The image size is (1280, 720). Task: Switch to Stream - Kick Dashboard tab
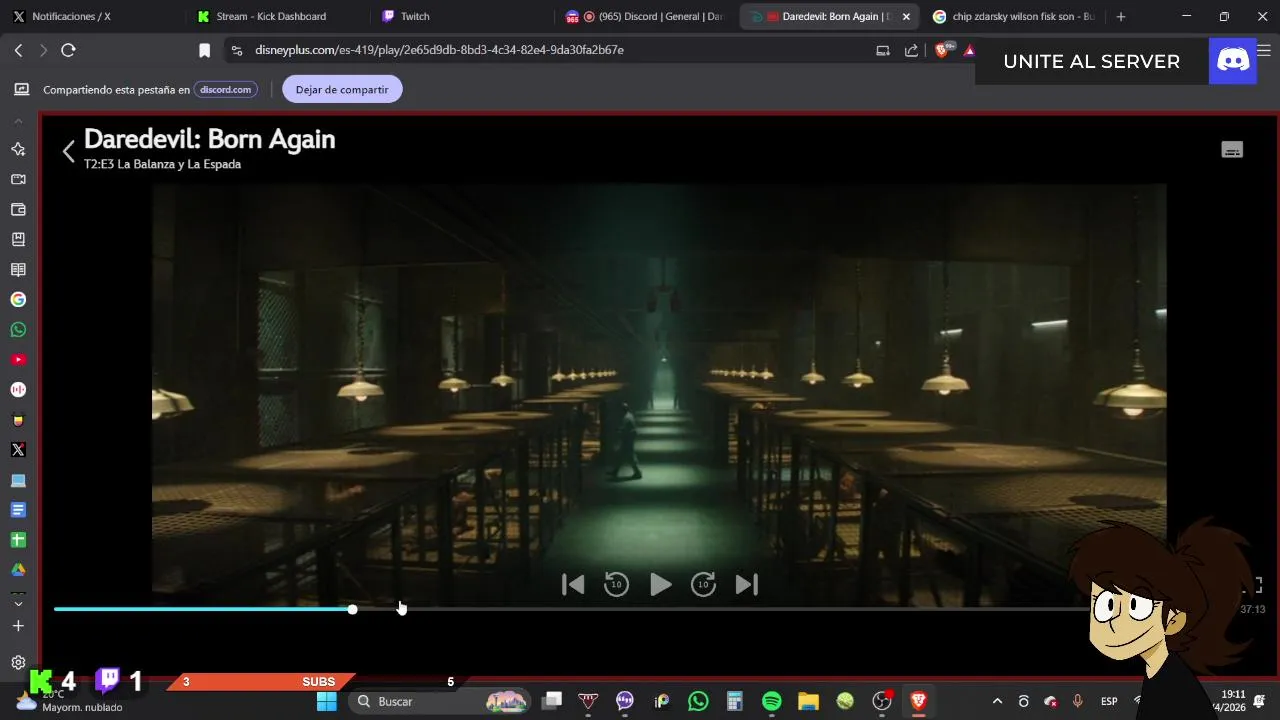coord(275,16)
